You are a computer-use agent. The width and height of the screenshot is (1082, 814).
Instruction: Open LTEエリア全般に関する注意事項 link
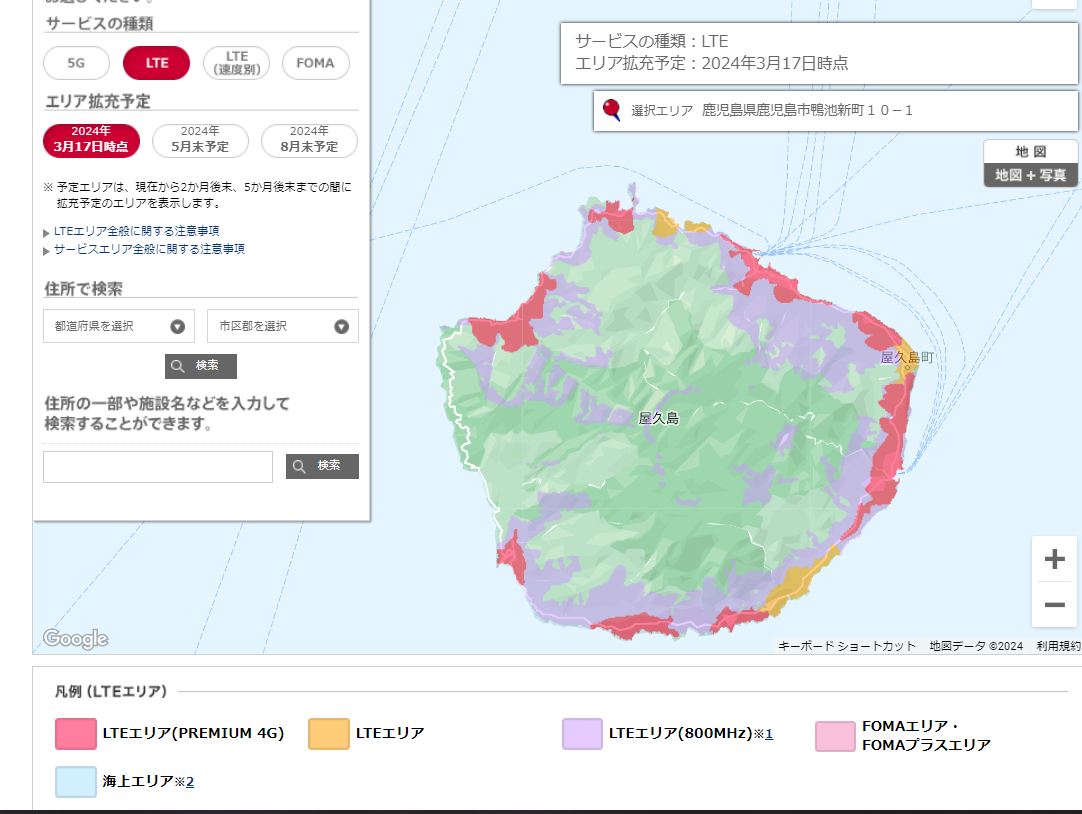point(137,231)
